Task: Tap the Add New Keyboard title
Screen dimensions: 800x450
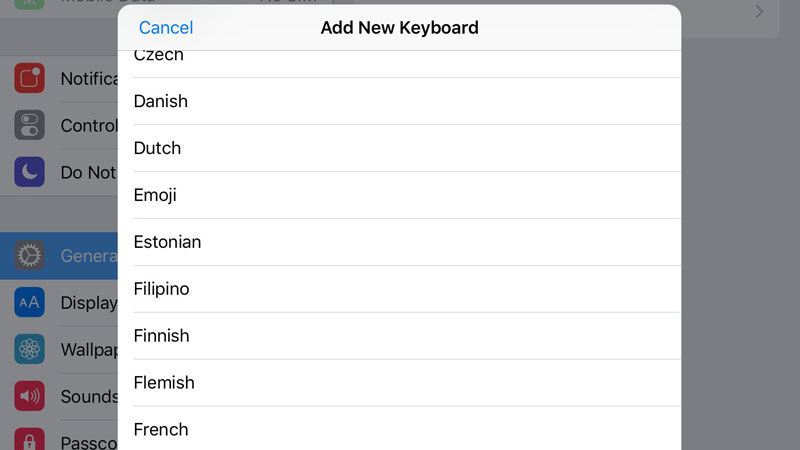Action: coord(399,28)
